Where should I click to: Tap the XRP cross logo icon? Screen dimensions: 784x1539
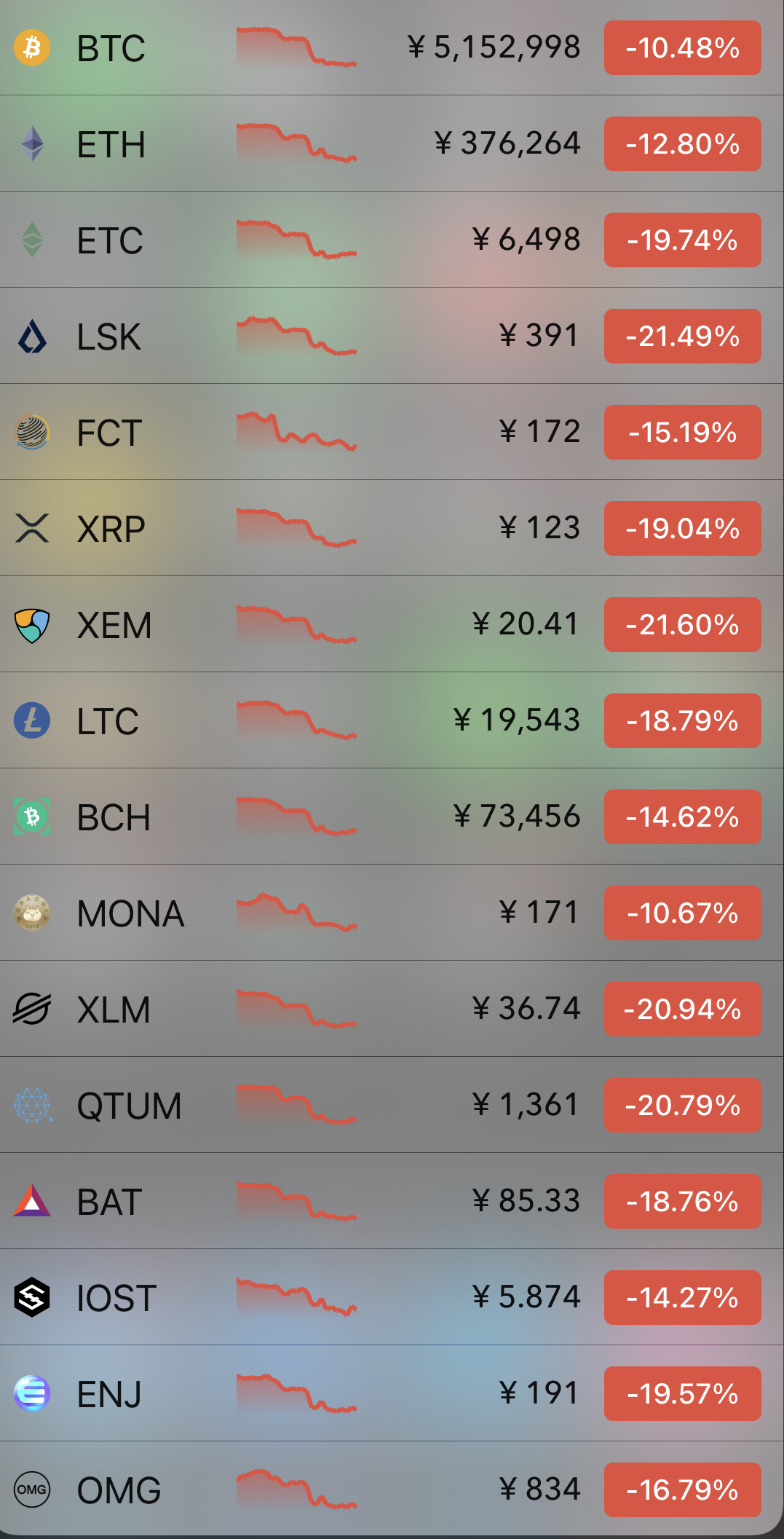click(32, 529)
